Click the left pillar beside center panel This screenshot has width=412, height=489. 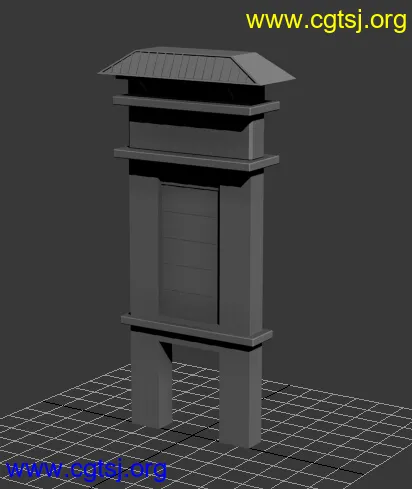click(x=144, y=245)
